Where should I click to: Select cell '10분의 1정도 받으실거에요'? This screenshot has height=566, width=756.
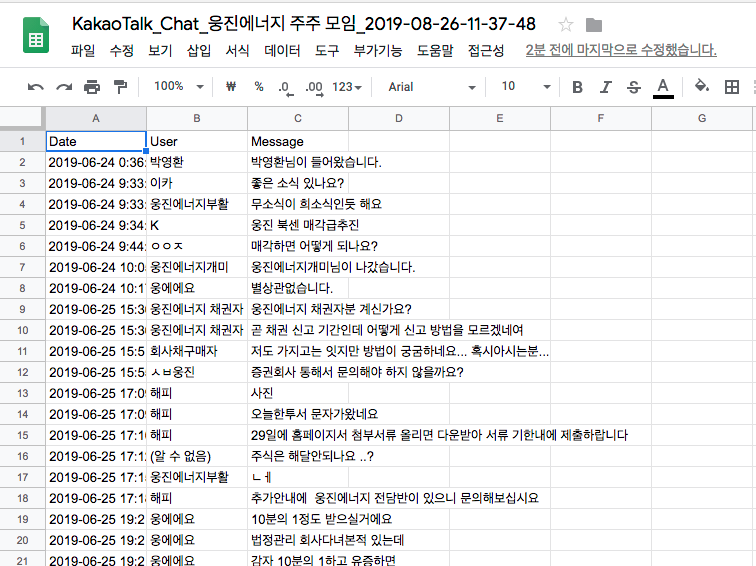[298, 519]
